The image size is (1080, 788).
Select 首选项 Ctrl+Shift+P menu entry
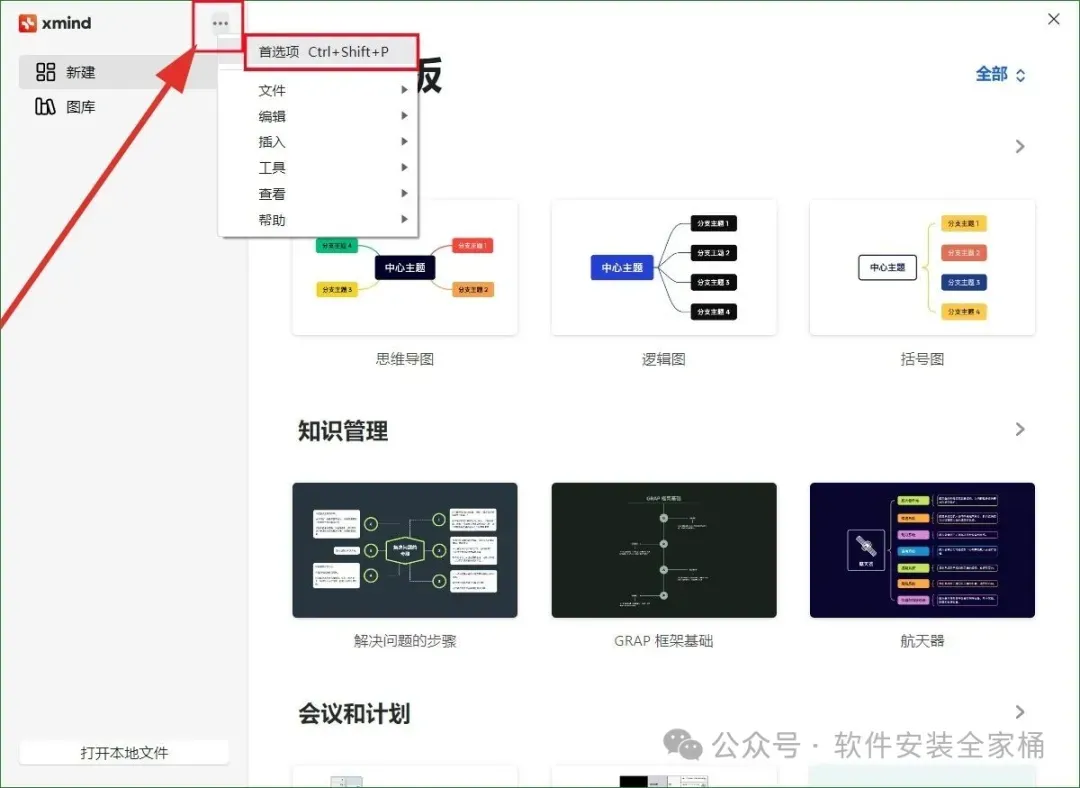(x=331, y=52)
